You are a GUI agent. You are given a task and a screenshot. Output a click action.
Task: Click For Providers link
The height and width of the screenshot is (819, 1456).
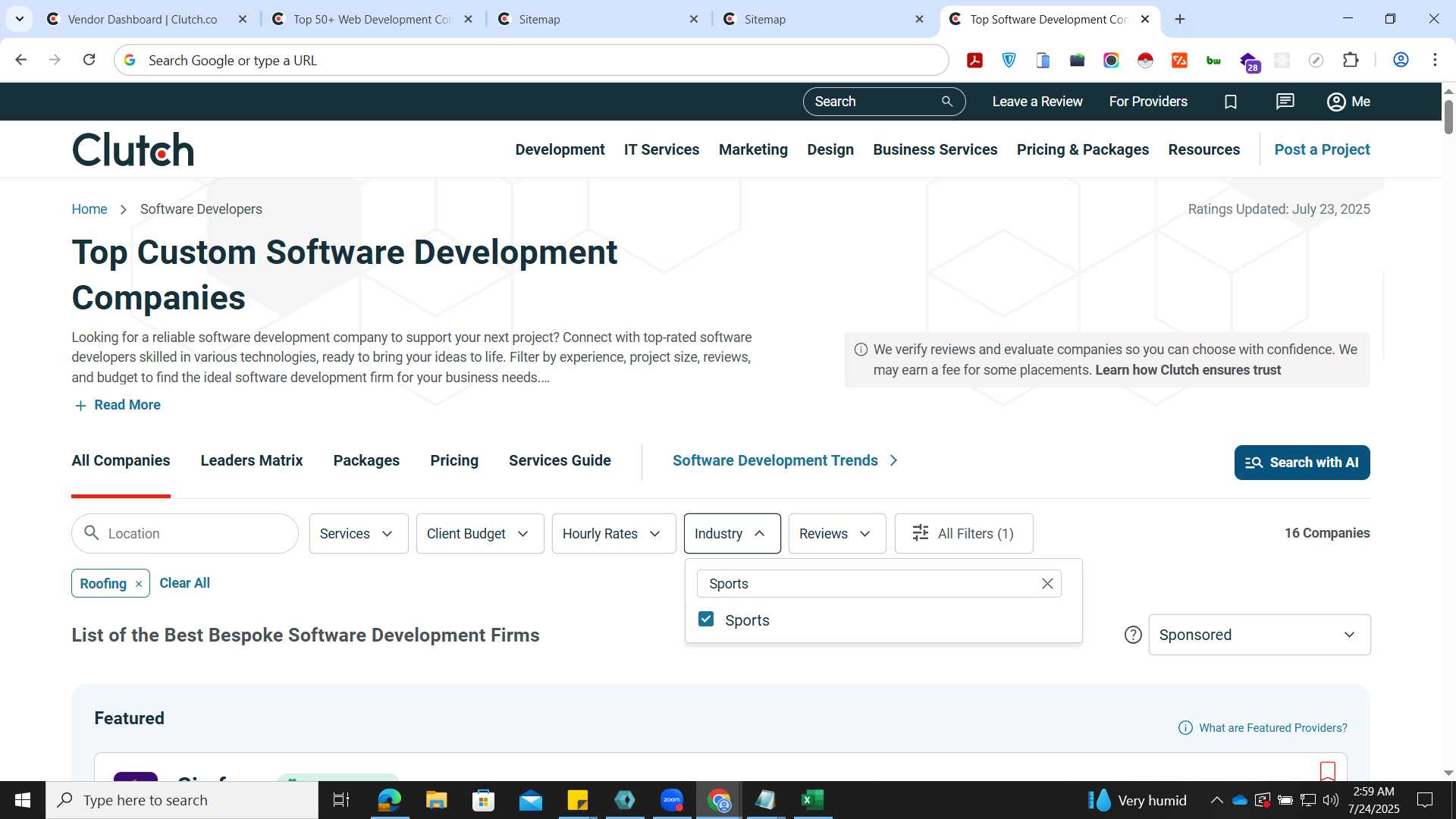click(x=1148, y=102)
